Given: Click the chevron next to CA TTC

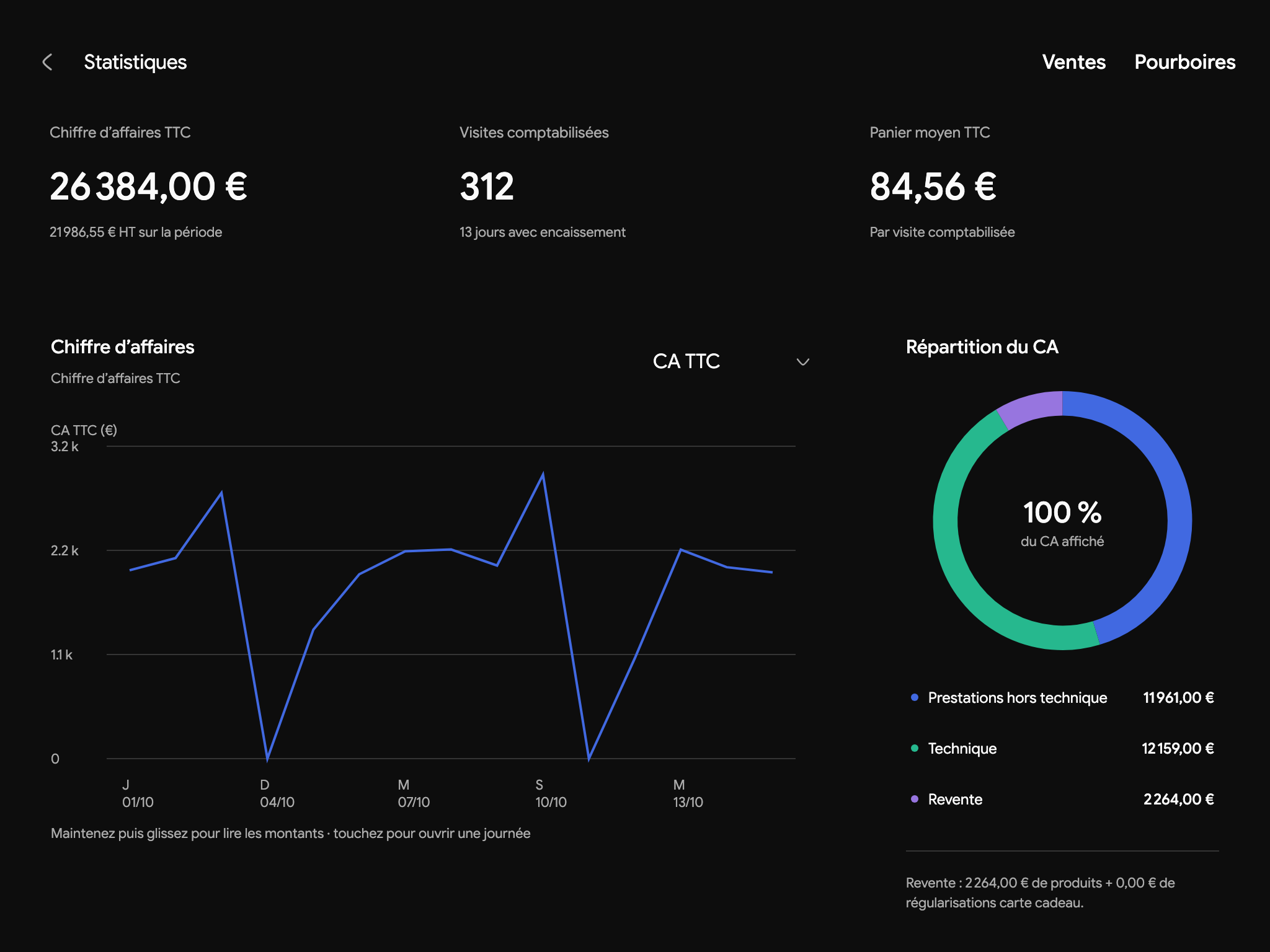Looking at the screenshot, I should click(802, 362).
